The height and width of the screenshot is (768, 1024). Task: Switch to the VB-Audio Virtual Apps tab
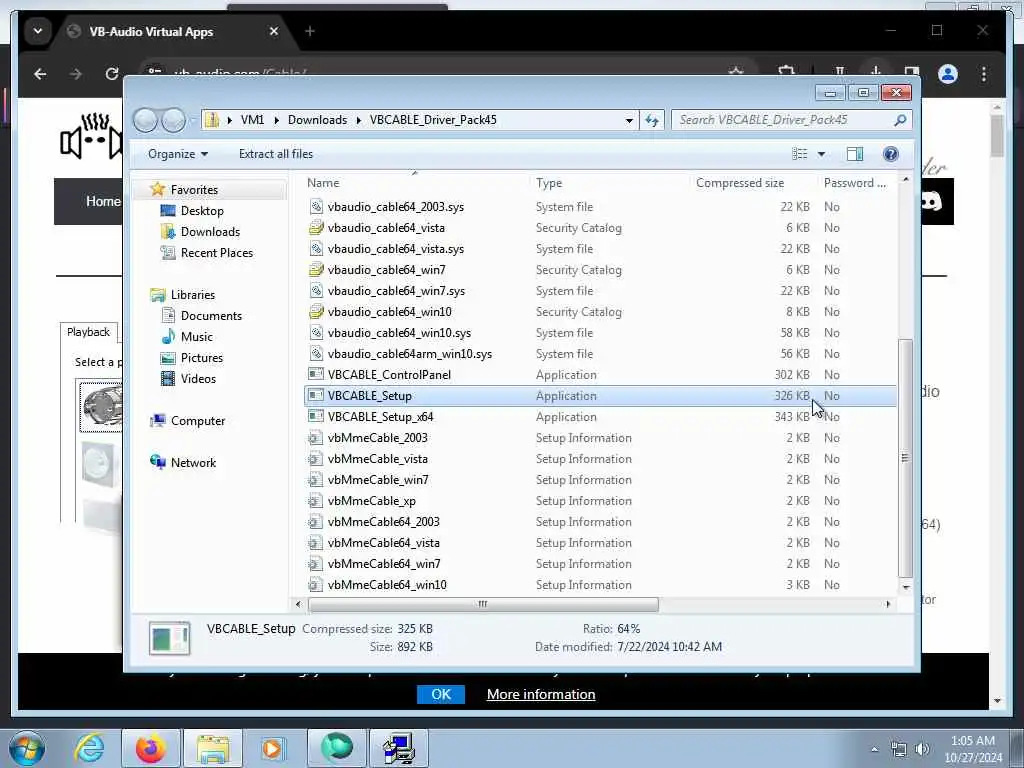pyautogui.click(x=152, y=32)
